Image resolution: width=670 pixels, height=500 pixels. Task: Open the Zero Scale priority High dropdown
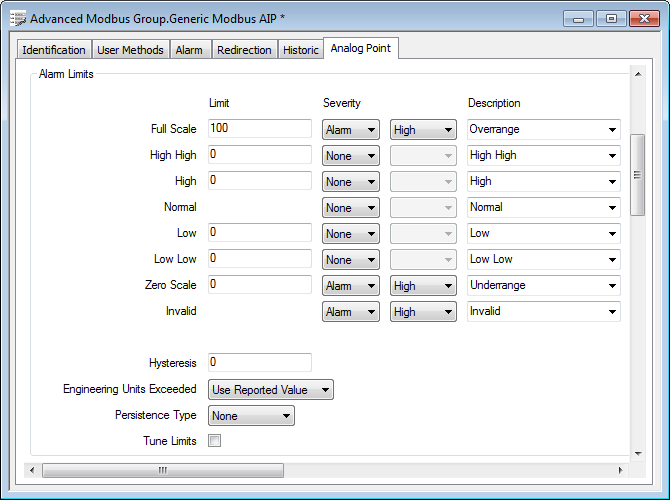click(x=423, y=285)
